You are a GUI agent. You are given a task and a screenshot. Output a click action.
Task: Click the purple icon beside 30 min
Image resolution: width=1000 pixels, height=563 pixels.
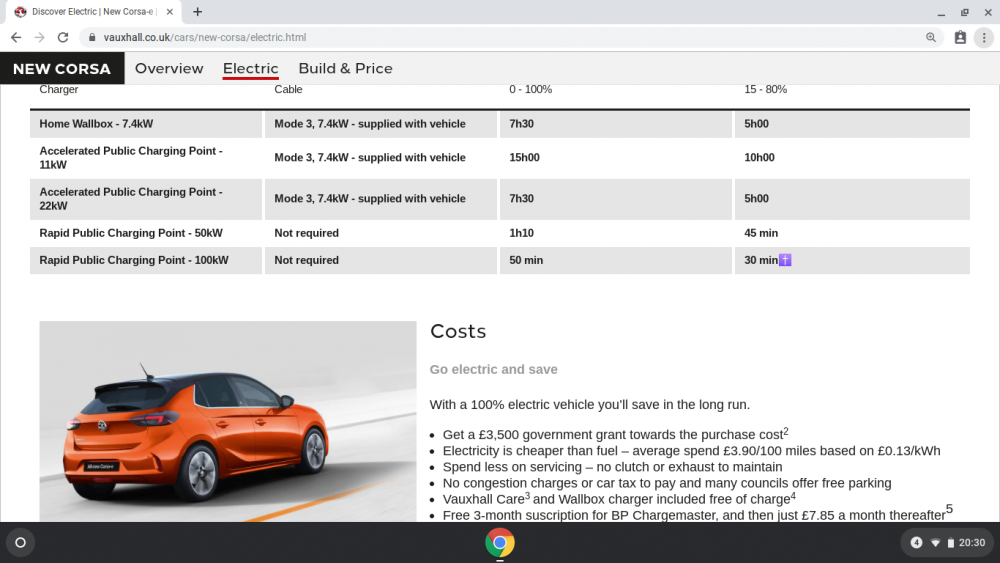pos(785,260)
